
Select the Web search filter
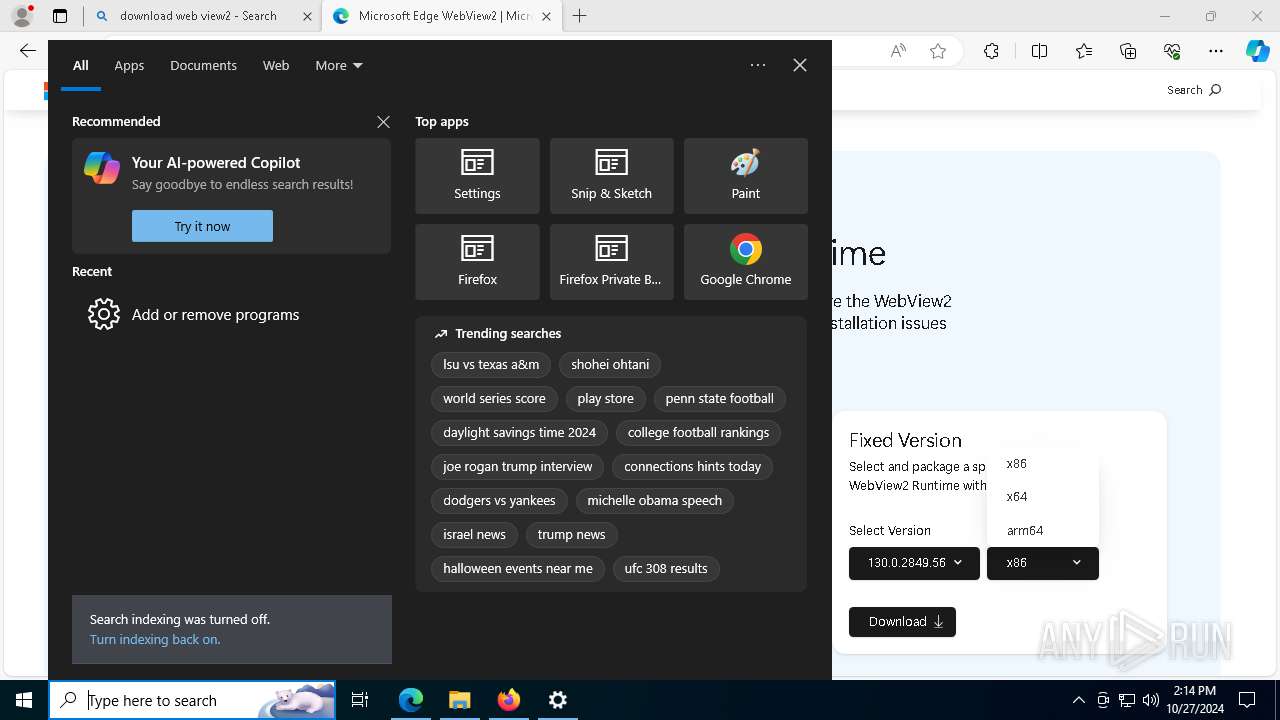(x=276, y=65)
